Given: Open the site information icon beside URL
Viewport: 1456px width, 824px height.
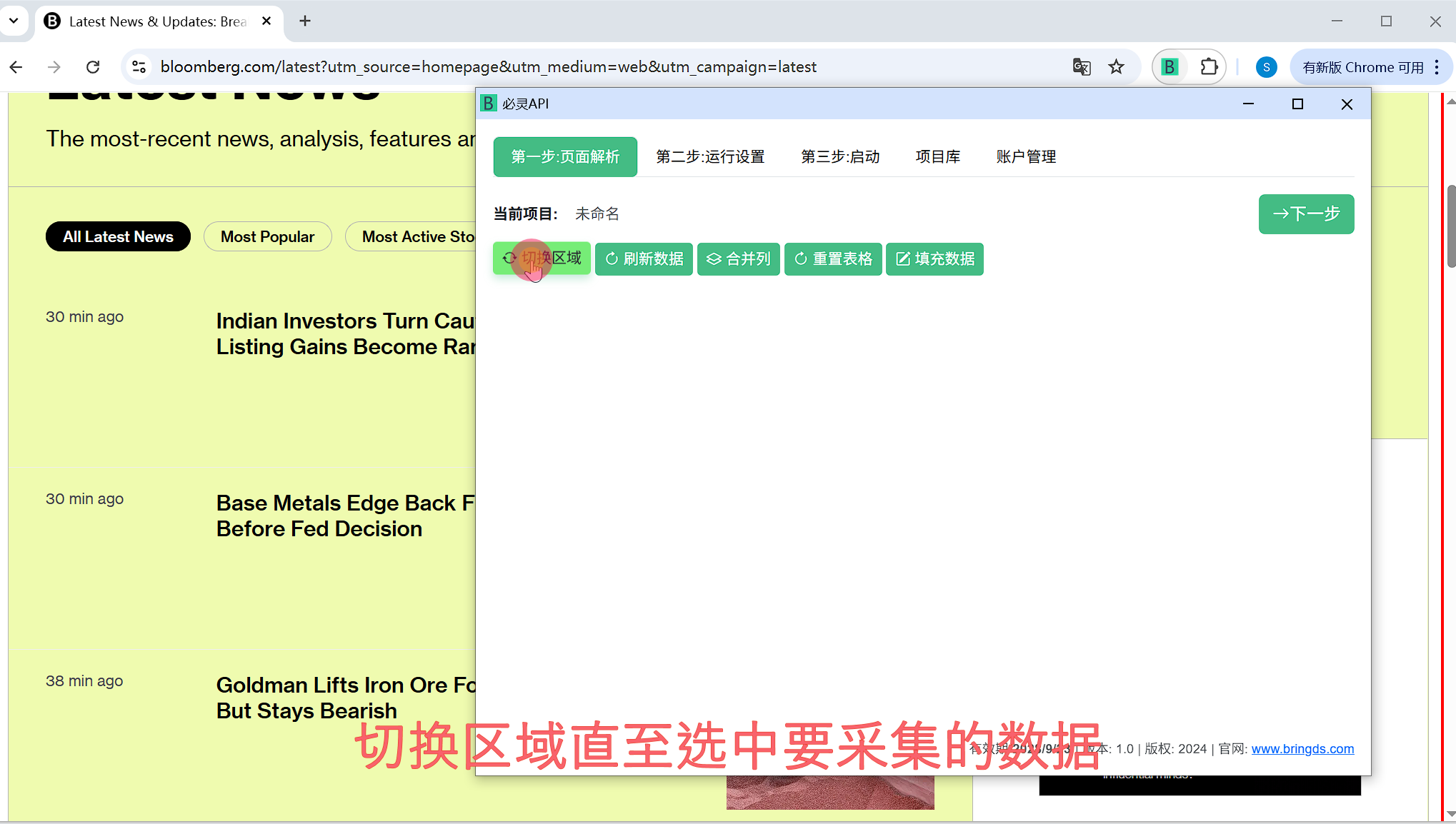Looking at the screenshot, I should [x=139, y=67].
